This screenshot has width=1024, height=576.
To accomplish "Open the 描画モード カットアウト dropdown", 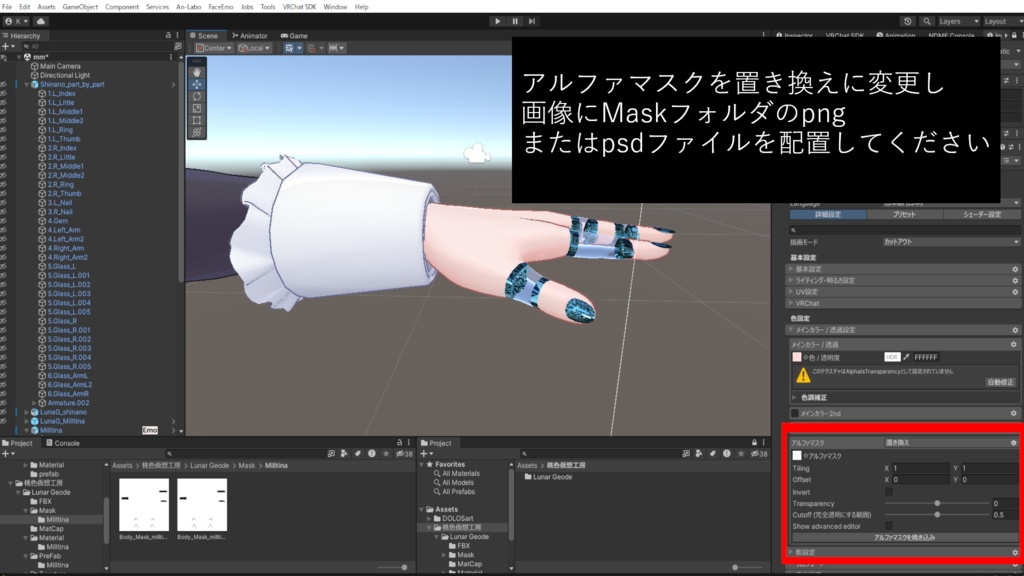I will 950,242.
